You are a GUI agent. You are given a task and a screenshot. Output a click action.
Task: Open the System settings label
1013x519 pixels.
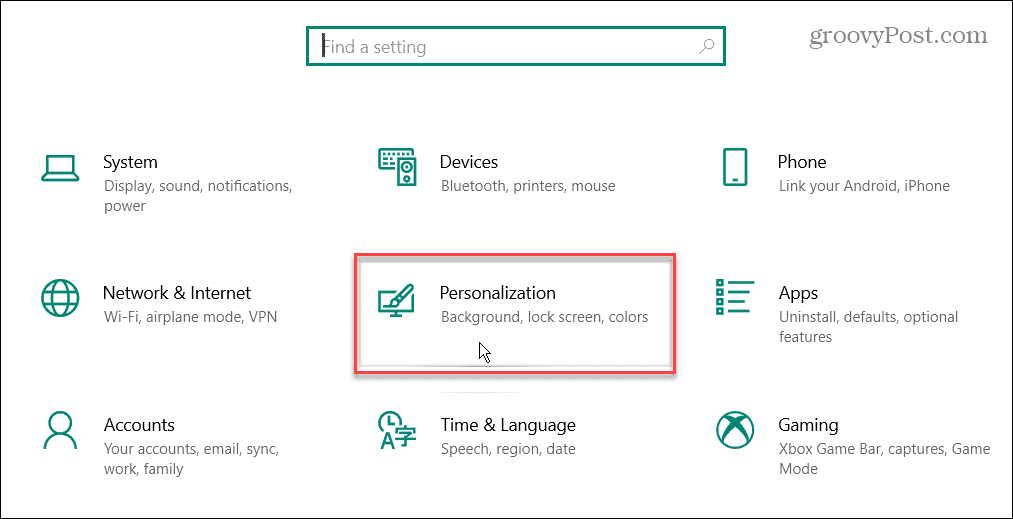tap(130, 162)
